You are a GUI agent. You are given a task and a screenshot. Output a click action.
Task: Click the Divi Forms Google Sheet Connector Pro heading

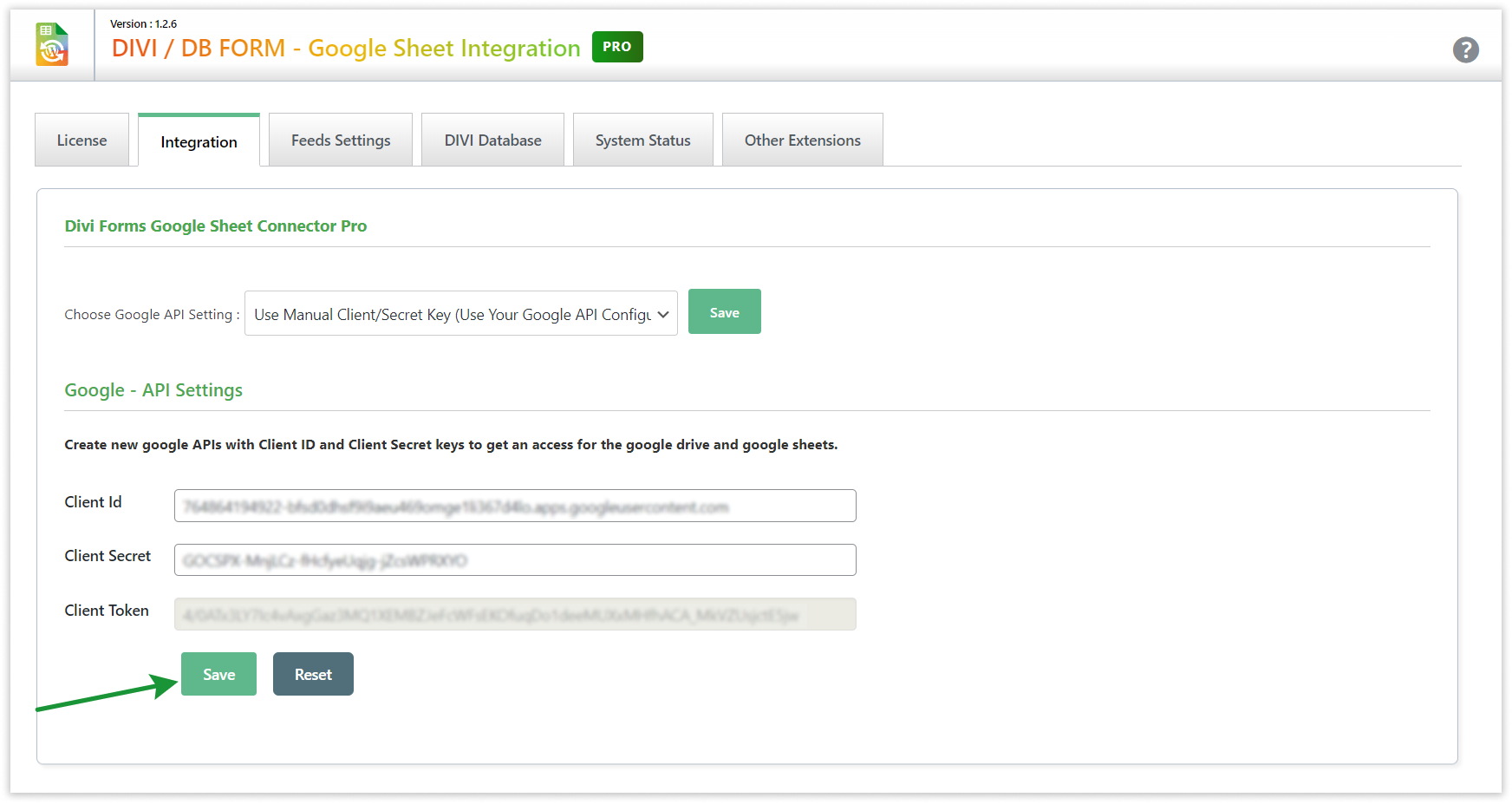coord(215,226)
